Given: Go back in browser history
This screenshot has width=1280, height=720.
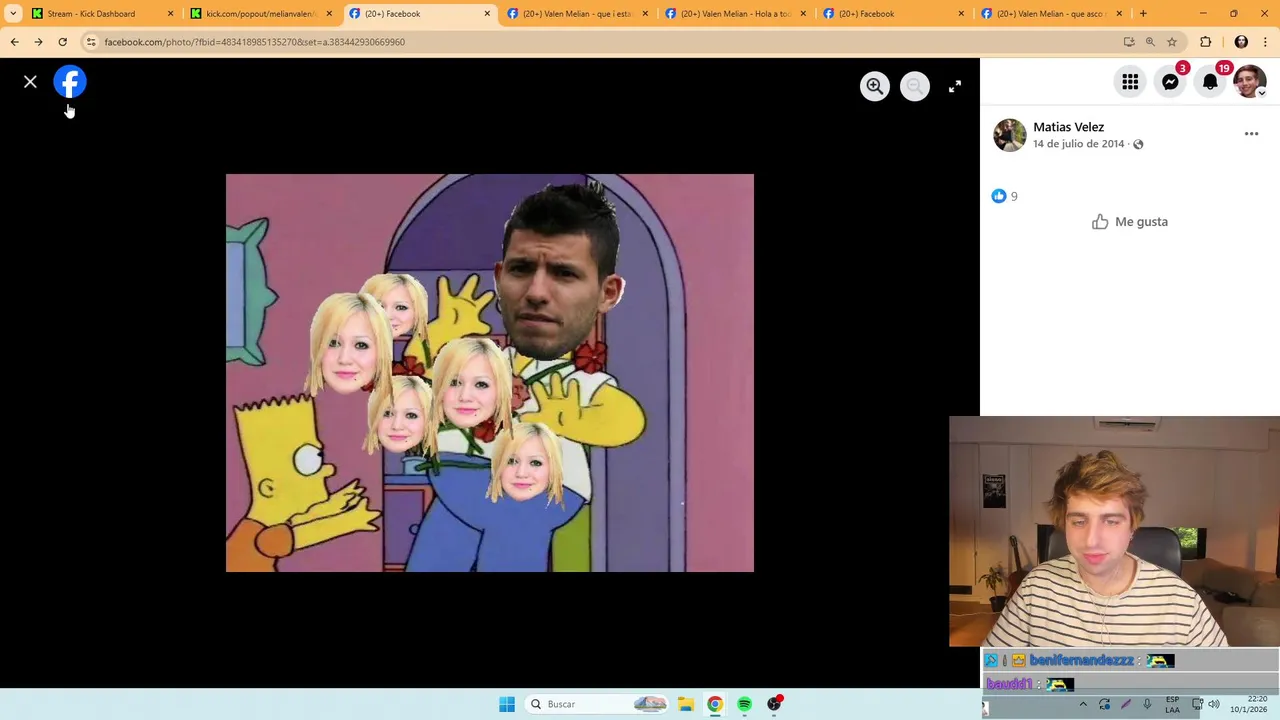Looking at the screenshot, I should 14,42.
